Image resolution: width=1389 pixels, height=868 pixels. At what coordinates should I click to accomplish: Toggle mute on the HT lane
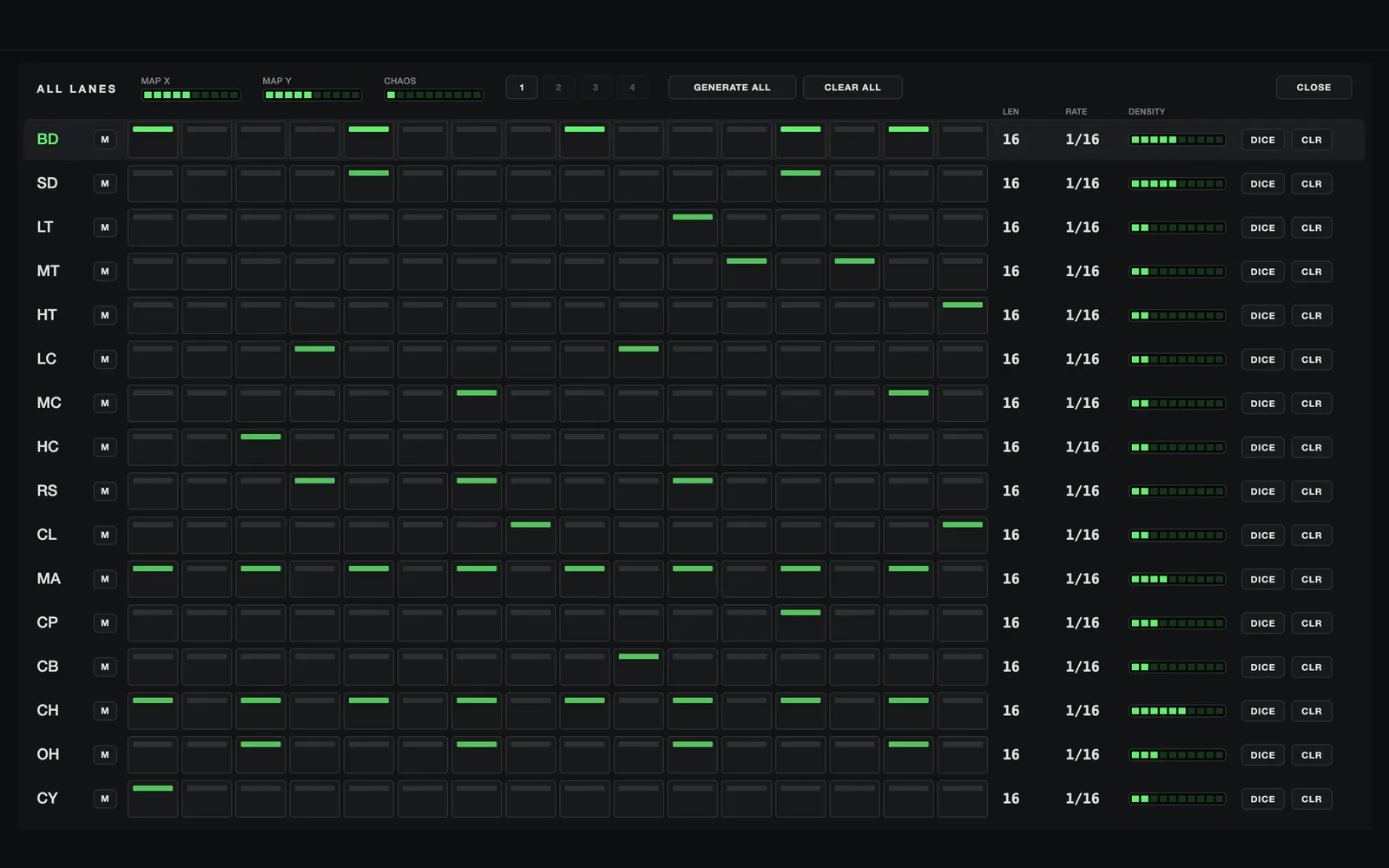click(105, 316)
